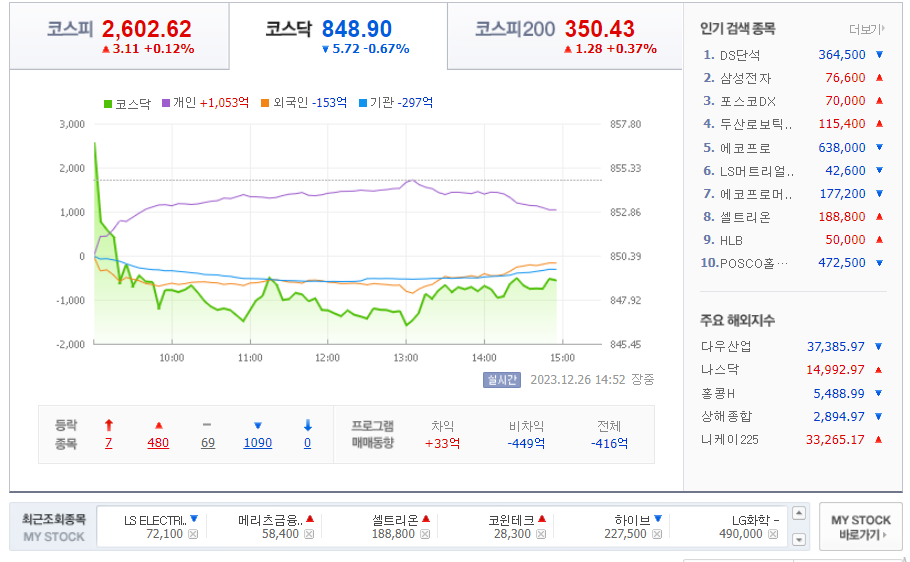The image size is (910, 562).
Task: Click the 차익 +33억 value
Action: [x=443, y=444]
